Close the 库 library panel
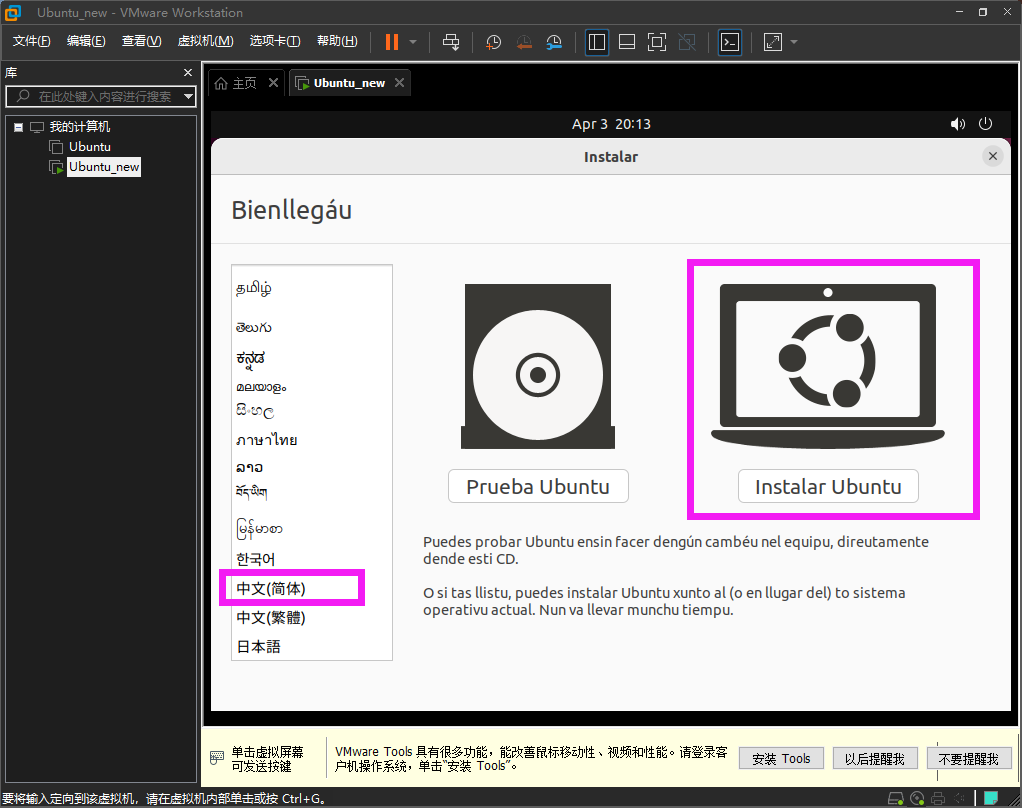The image size is (1022, 808). (188, 72)
